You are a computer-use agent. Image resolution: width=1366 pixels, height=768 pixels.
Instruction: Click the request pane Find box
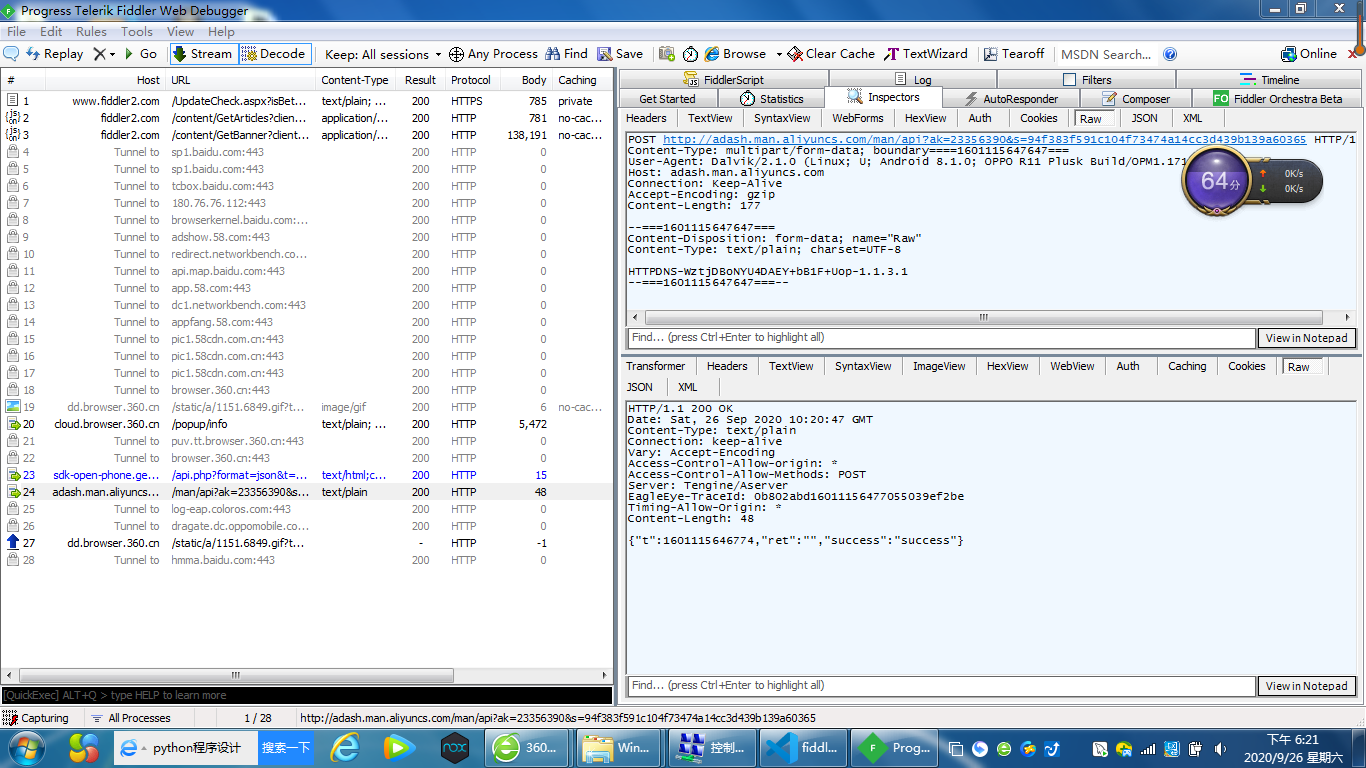[x=941, y=338]
